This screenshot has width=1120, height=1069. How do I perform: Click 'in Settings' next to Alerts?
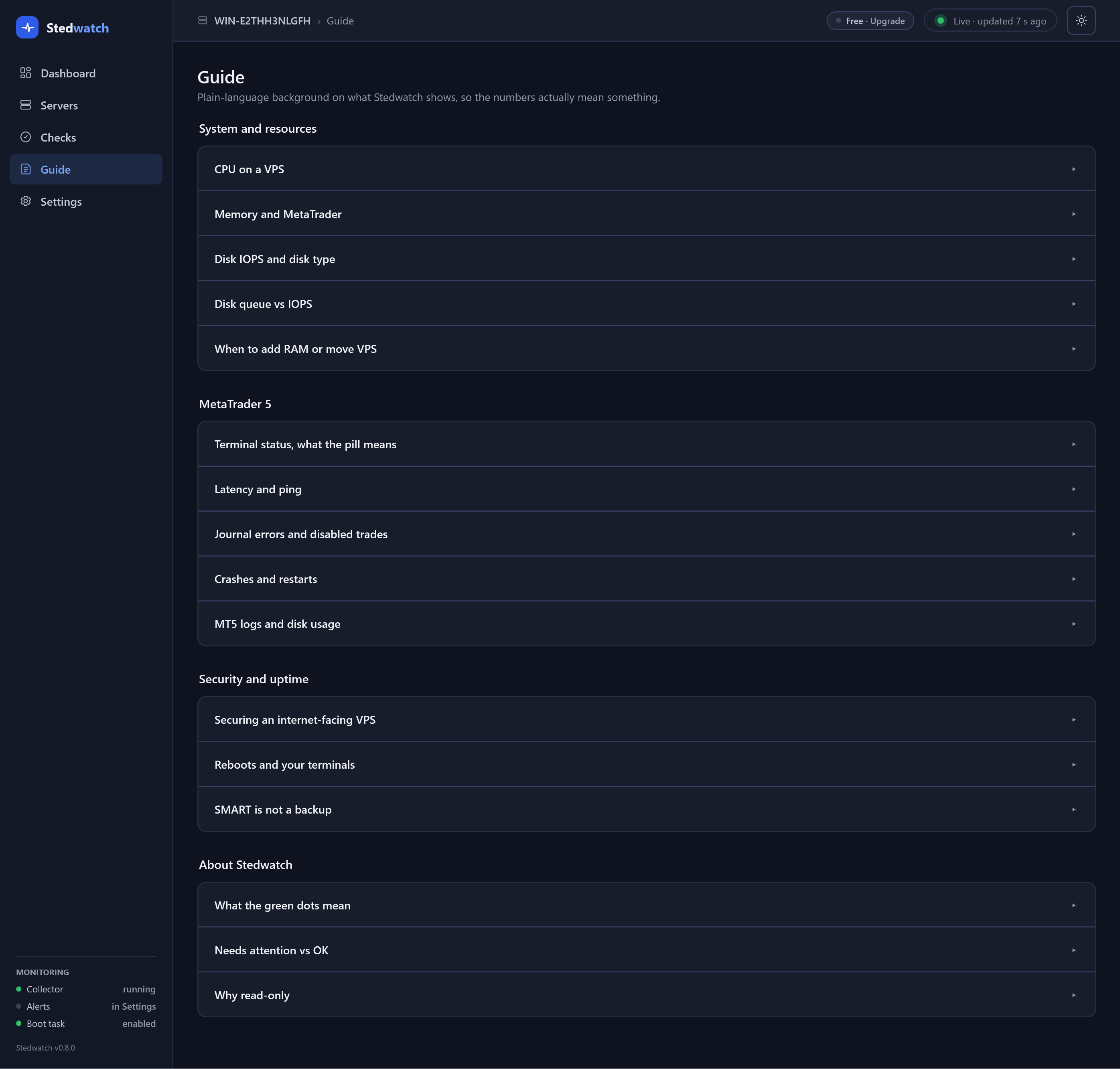coord(134,1006)
